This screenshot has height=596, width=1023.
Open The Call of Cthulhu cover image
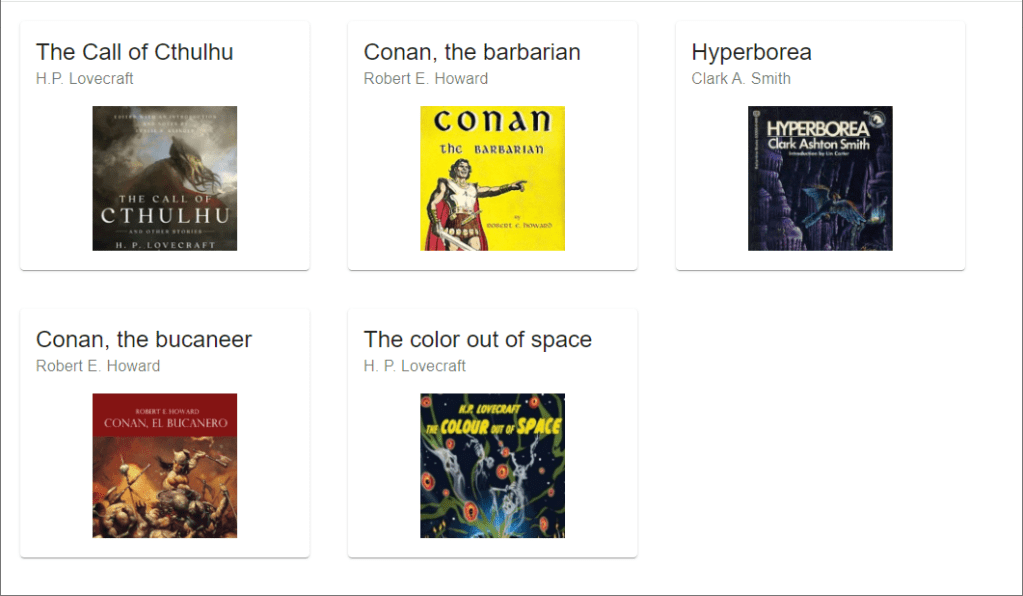pos(164,178)
